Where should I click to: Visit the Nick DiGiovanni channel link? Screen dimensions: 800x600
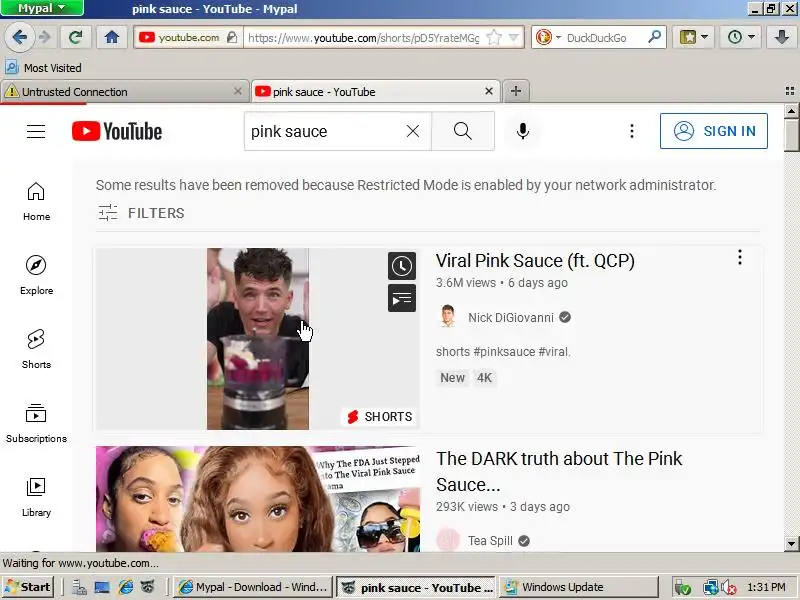511,317
